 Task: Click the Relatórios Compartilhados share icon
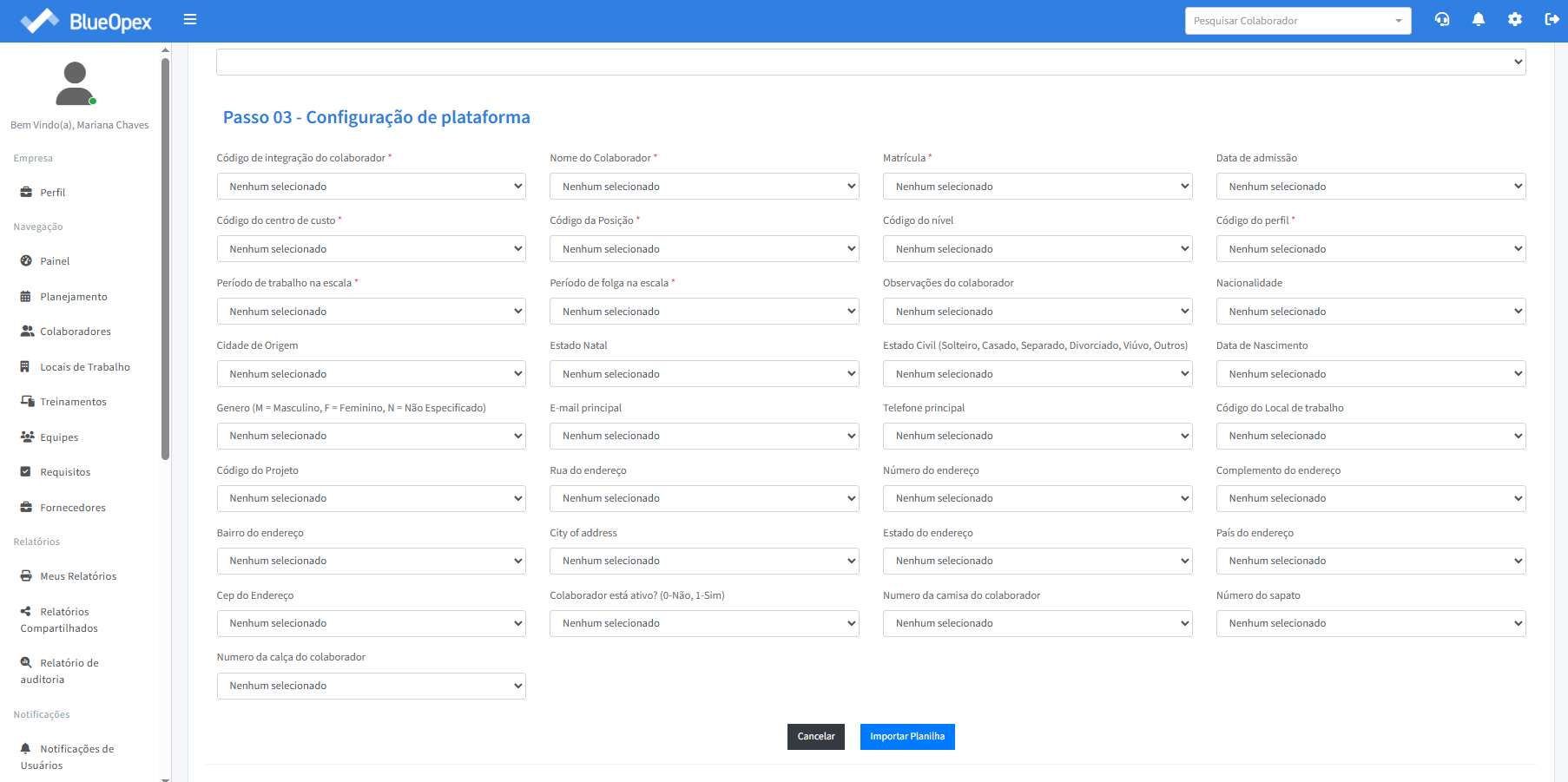26,612
